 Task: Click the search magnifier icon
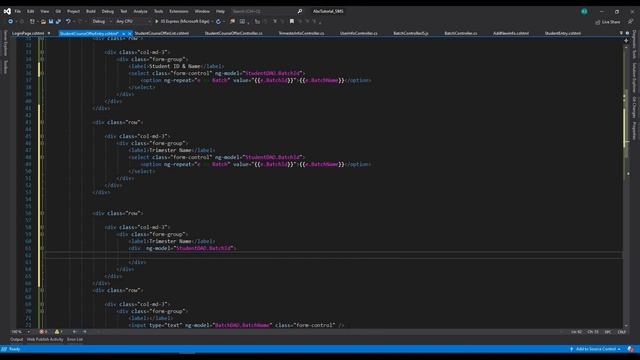point(300,11)
